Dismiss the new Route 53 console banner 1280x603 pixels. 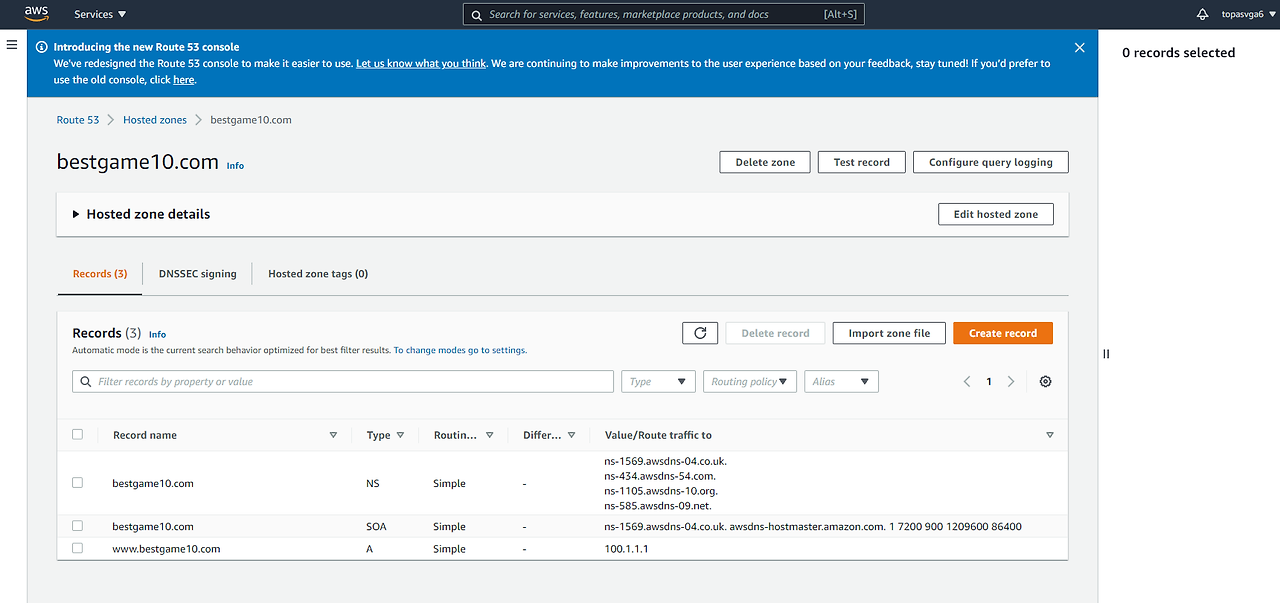pyautogui.click(x=1079, y=47)
